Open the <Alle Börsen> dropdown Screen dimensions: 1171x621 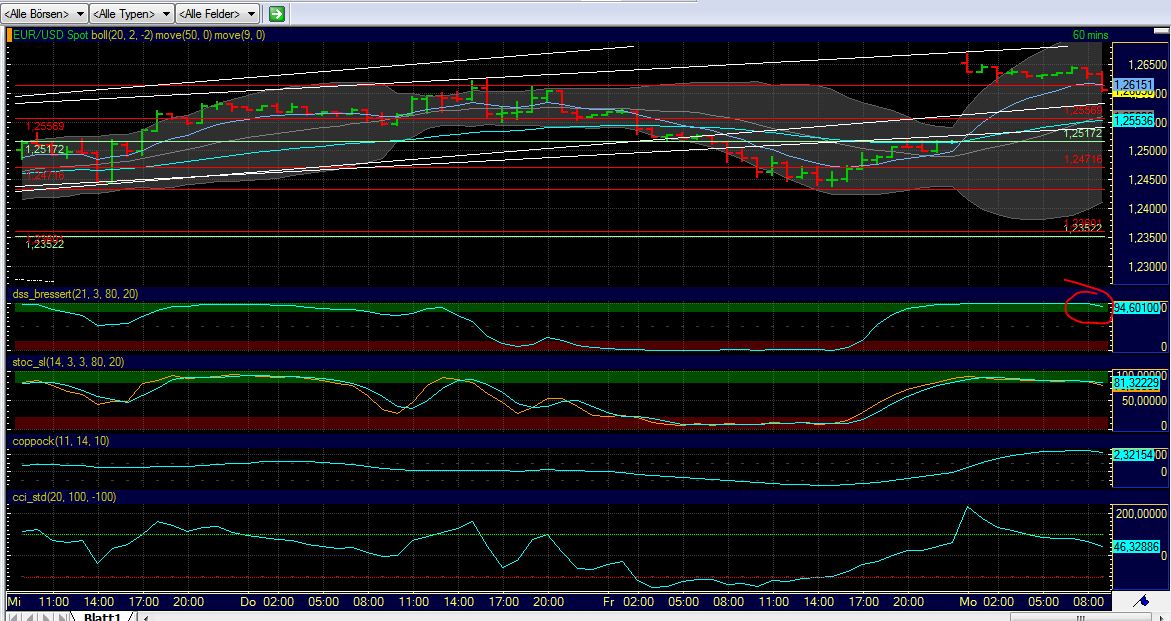pos(43,13)
